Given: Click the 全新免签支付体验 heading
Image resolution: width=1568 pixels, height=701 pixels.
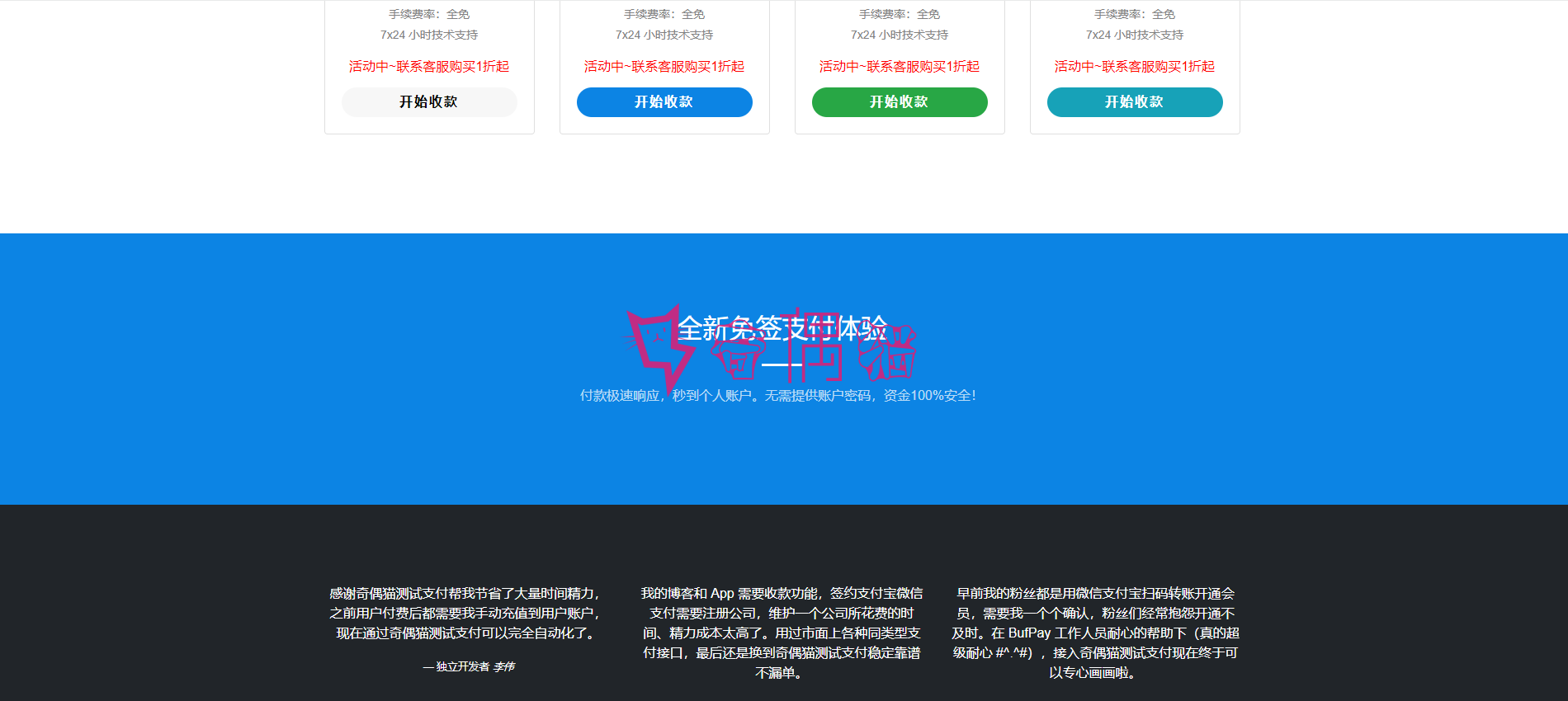Looking at the screenshot, I should pyautogui.click(x=782, y=328).
